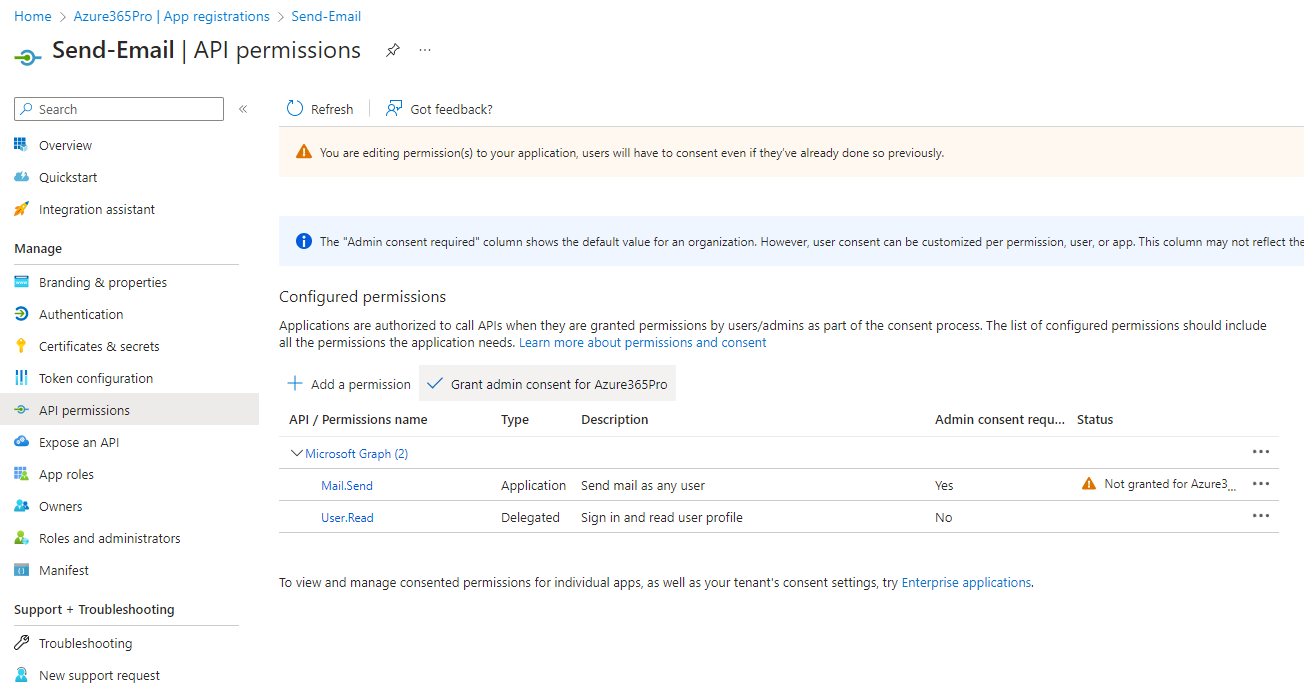Click the Quickstart cloud icon

coord(21,177)
